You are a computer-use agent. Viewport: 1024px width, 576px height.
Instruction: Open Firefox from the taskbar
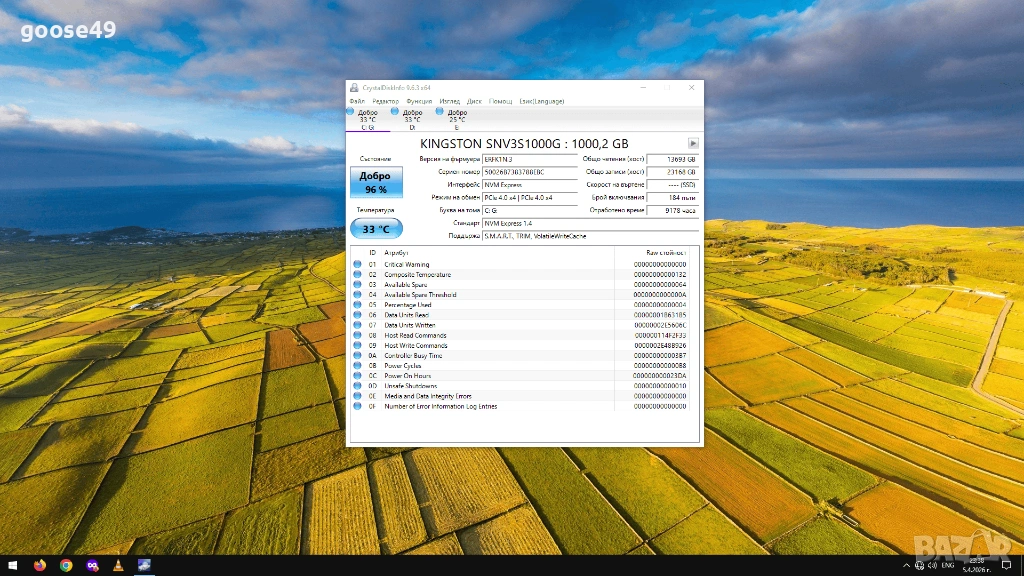pyautogui.click(x=40, y=566)
